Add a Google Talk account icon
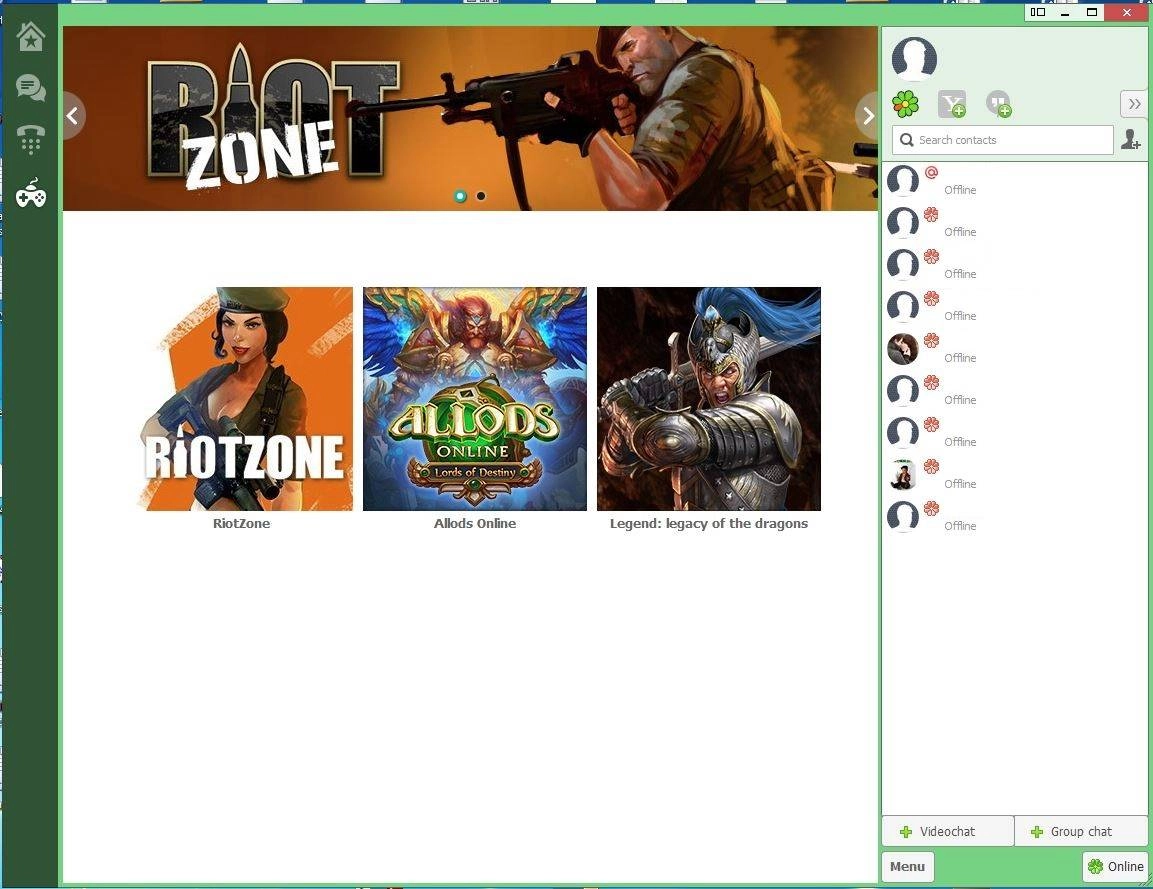Viewport: 1153px width, 889px height. (x=999, y=104)
